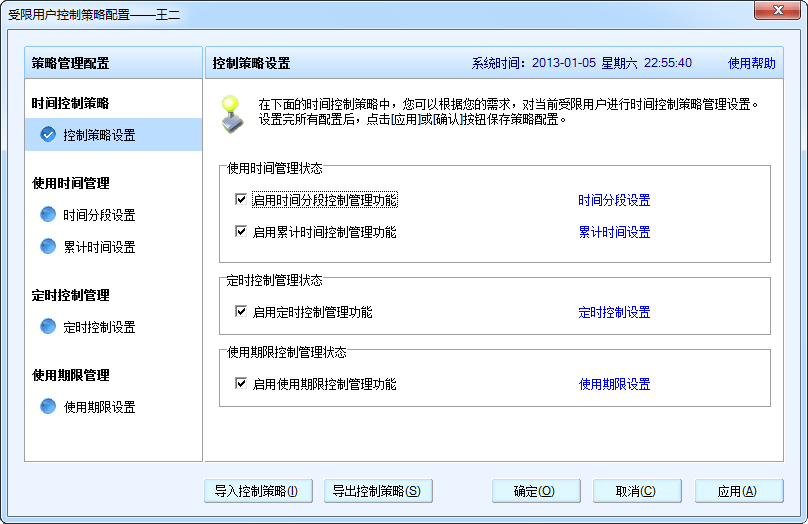Open the 使用帮助 help link
This screenshot has height=524, width=808.
[751, 63]
